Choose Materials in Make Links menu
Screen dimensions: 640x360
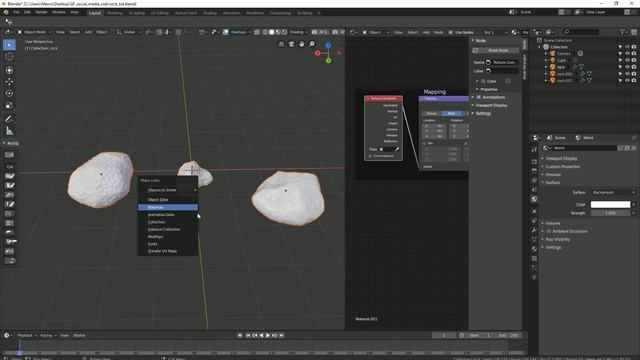pos(168,207)
